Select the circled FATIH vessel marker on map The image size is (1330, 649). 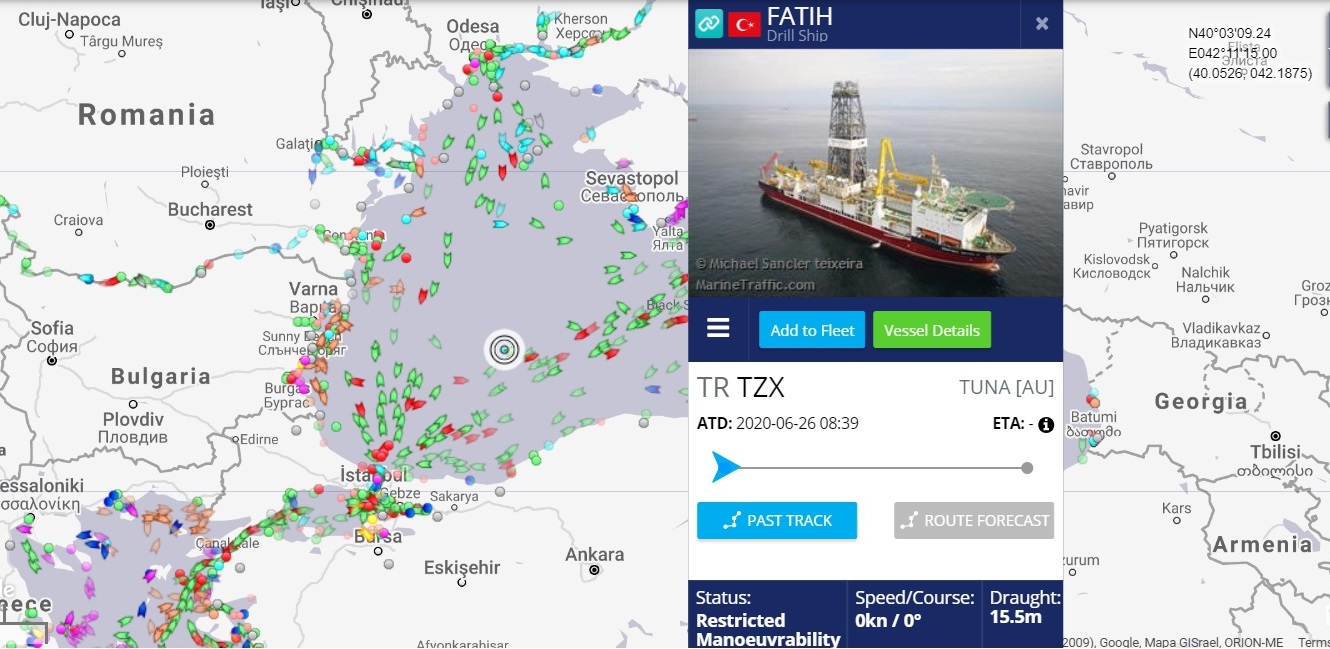click(505, 349)
